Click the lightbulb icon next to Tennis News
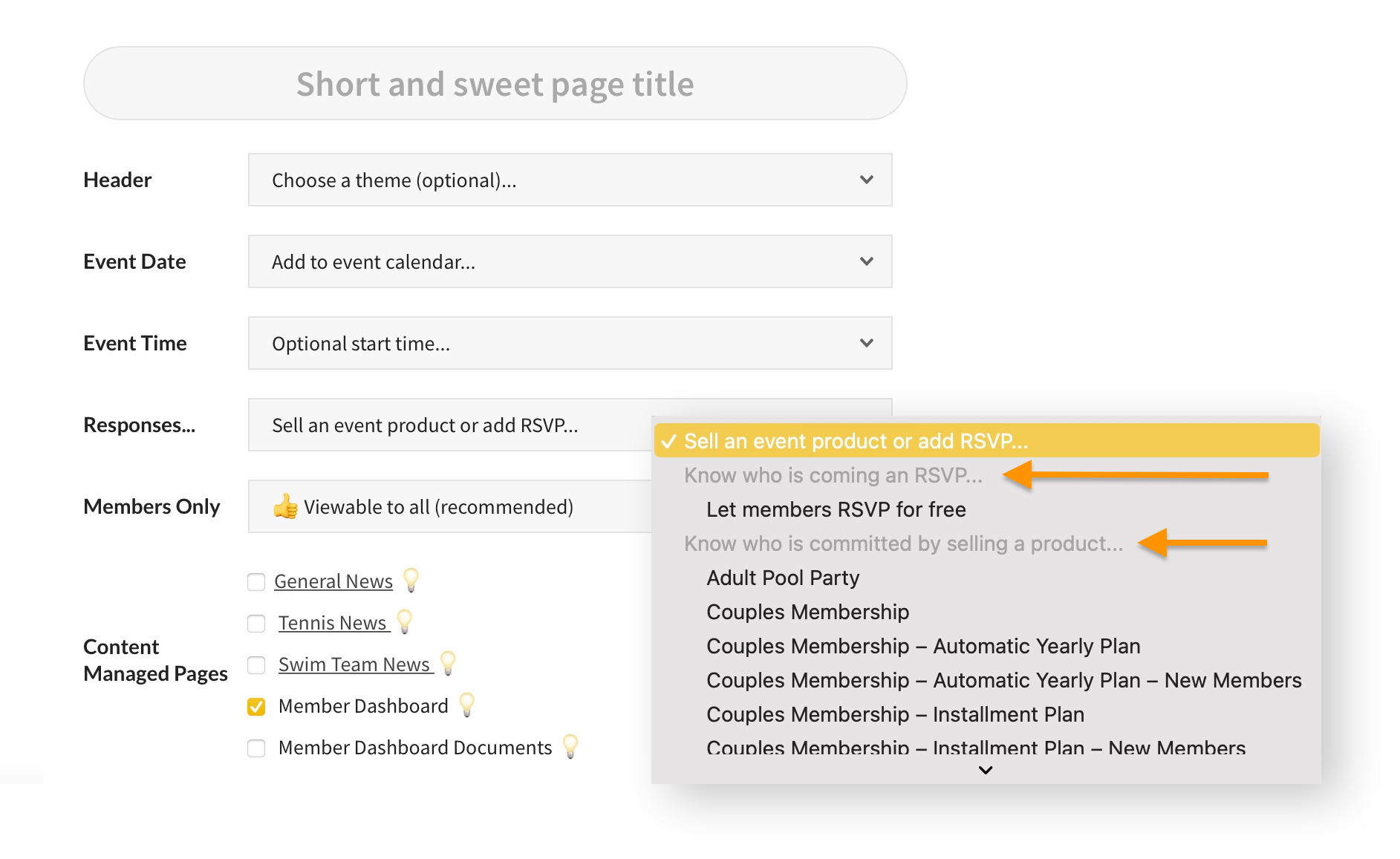The width and height of the screenshot is (1400, 859). (x=405, y=621)
